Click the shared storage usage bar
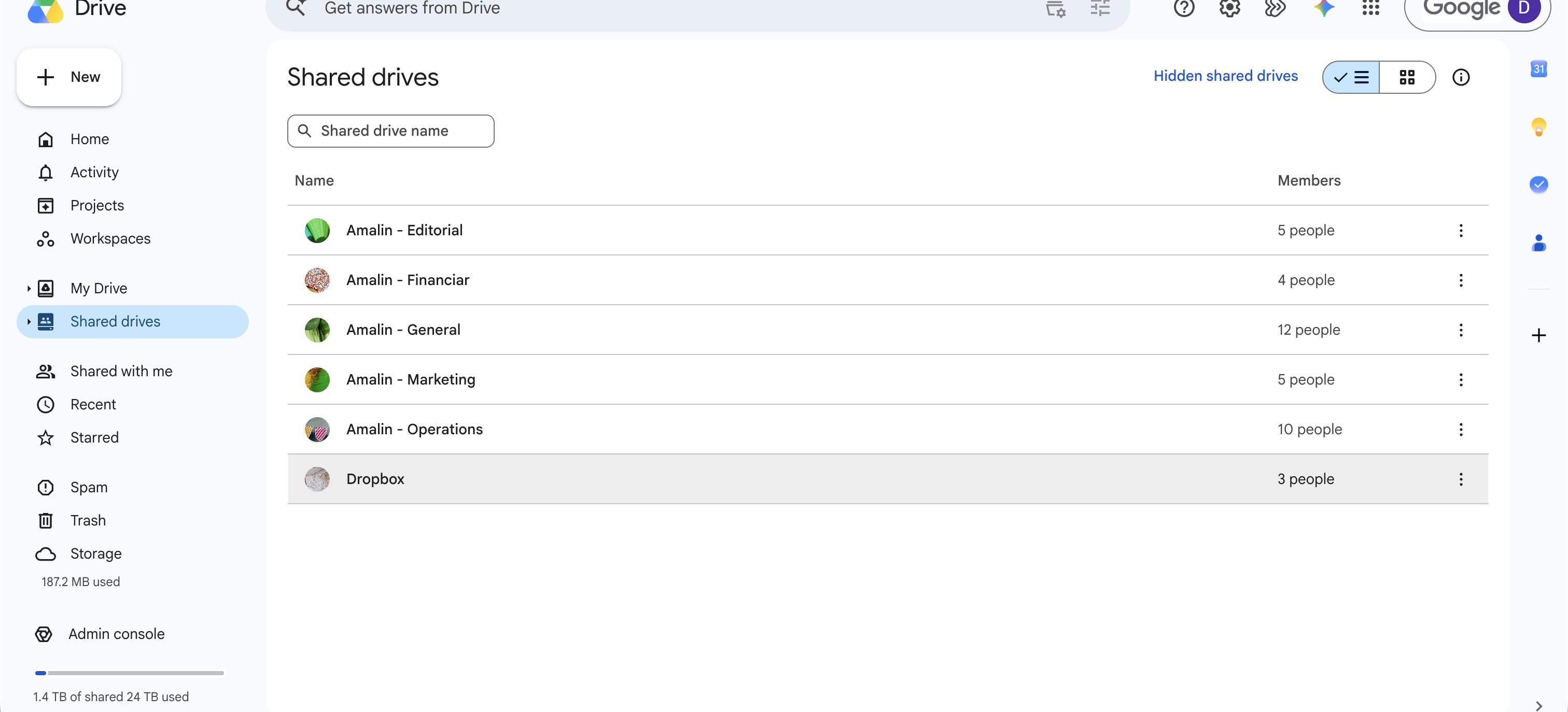Viewport: 1568px width, 712px height. click(130, 673)
